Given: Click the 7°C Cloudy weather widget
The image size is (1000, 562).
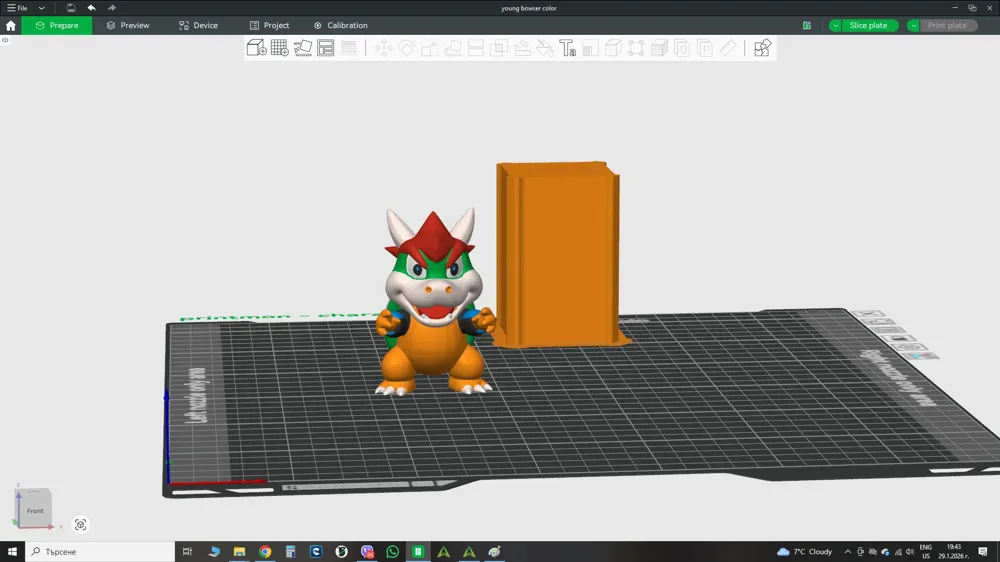Looking at the screenshot, I should (805, 552).
